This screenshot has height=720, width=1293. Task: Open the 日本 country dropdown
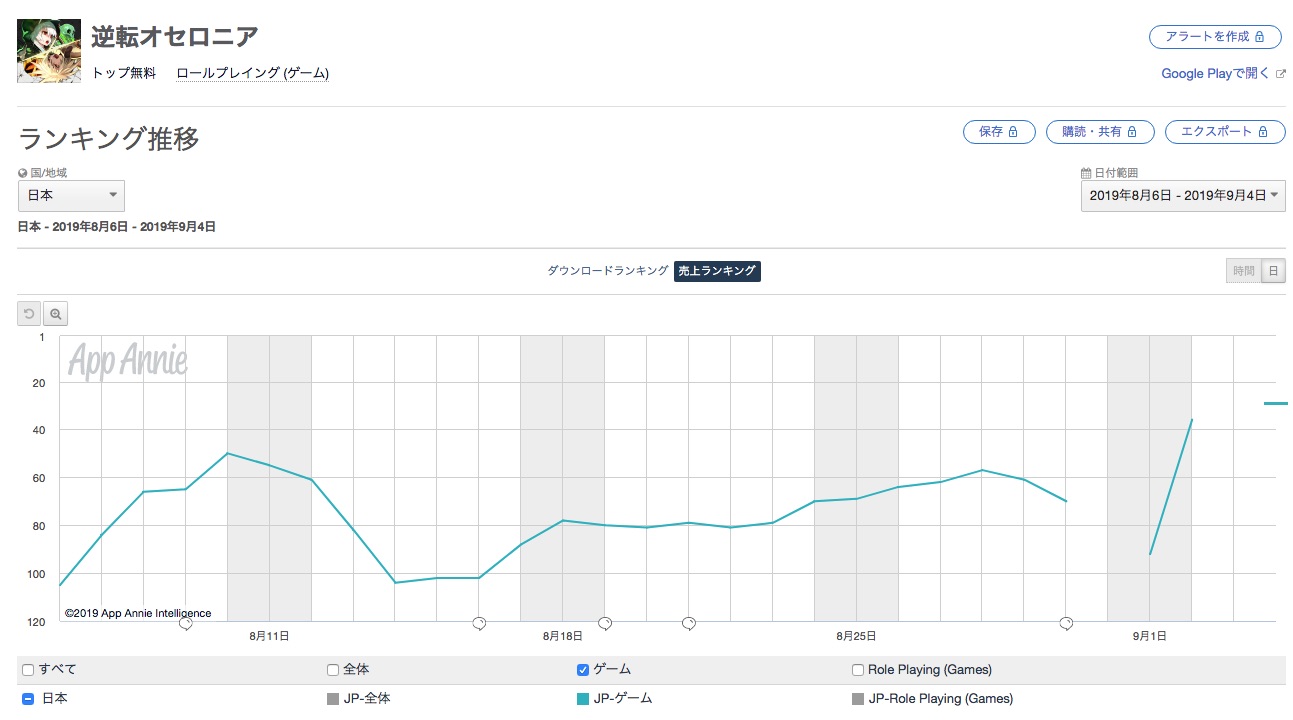tap(71, 195)
